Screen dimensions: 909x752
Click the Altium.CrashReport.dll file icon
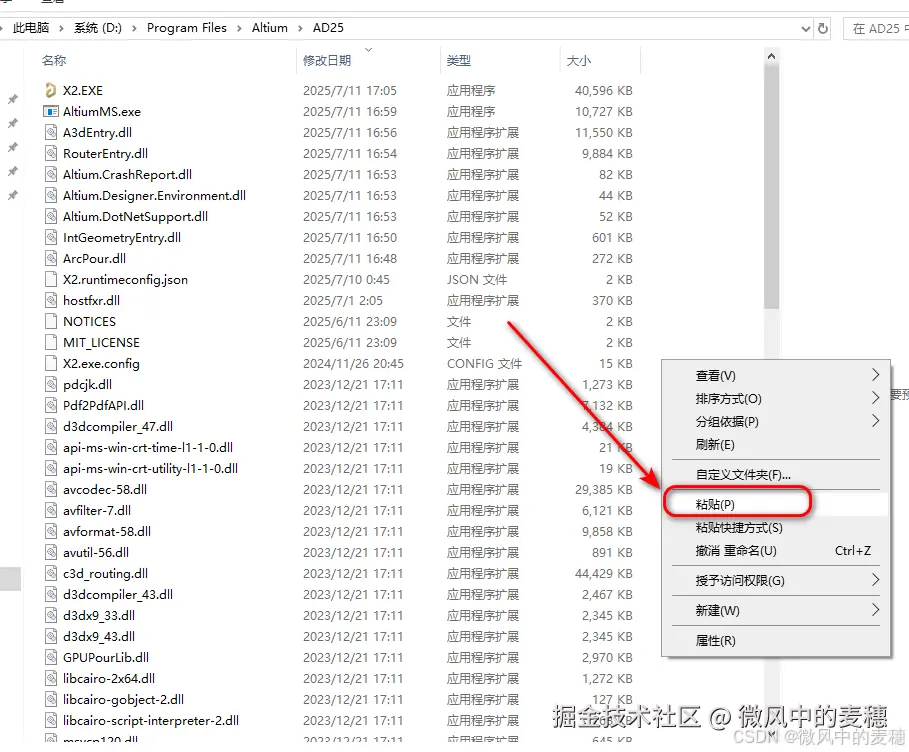pos(51,175)
